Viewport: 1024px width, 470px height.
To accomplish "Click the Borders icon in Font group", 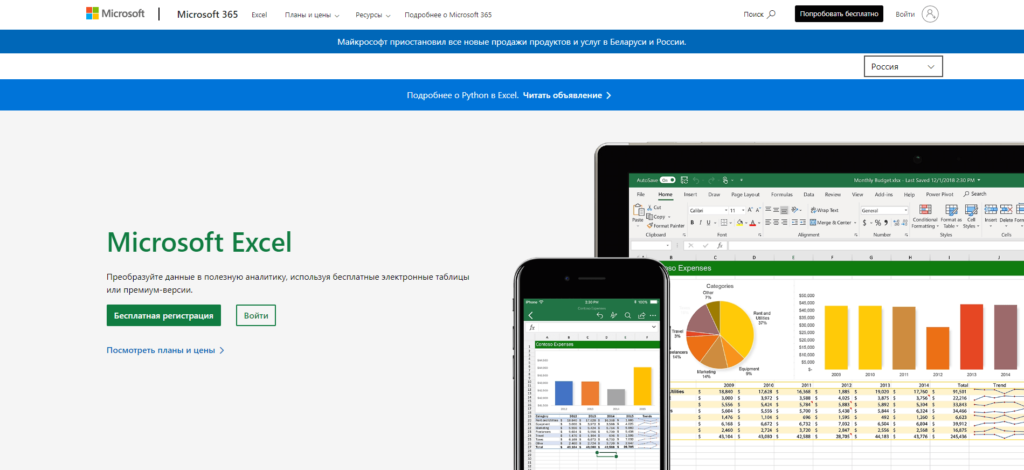I will pyautogui.click(x=724, y=223).
